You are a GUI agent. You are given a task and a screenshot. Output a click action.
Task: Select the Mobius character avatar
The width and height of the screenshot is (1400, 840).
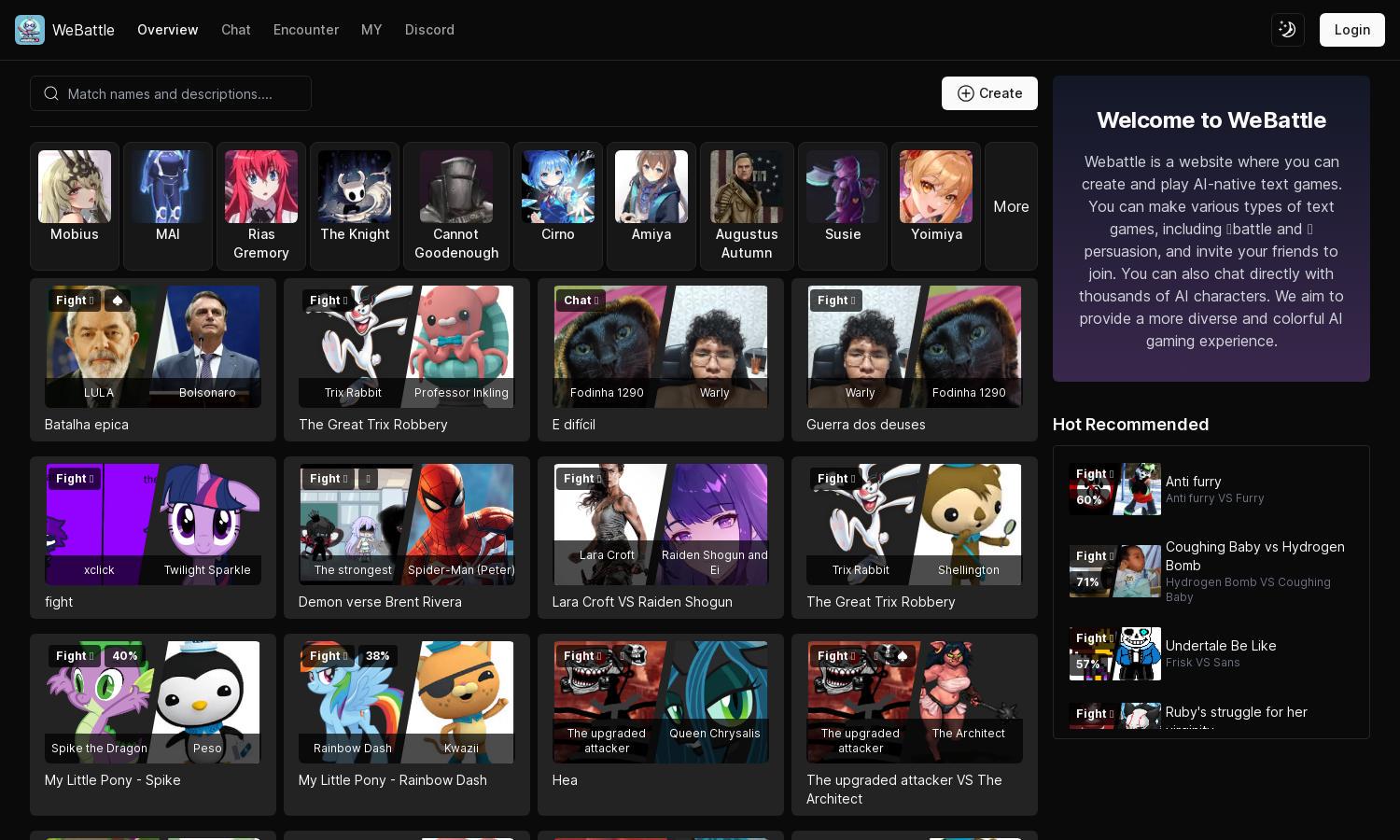[x=75, y=187]
